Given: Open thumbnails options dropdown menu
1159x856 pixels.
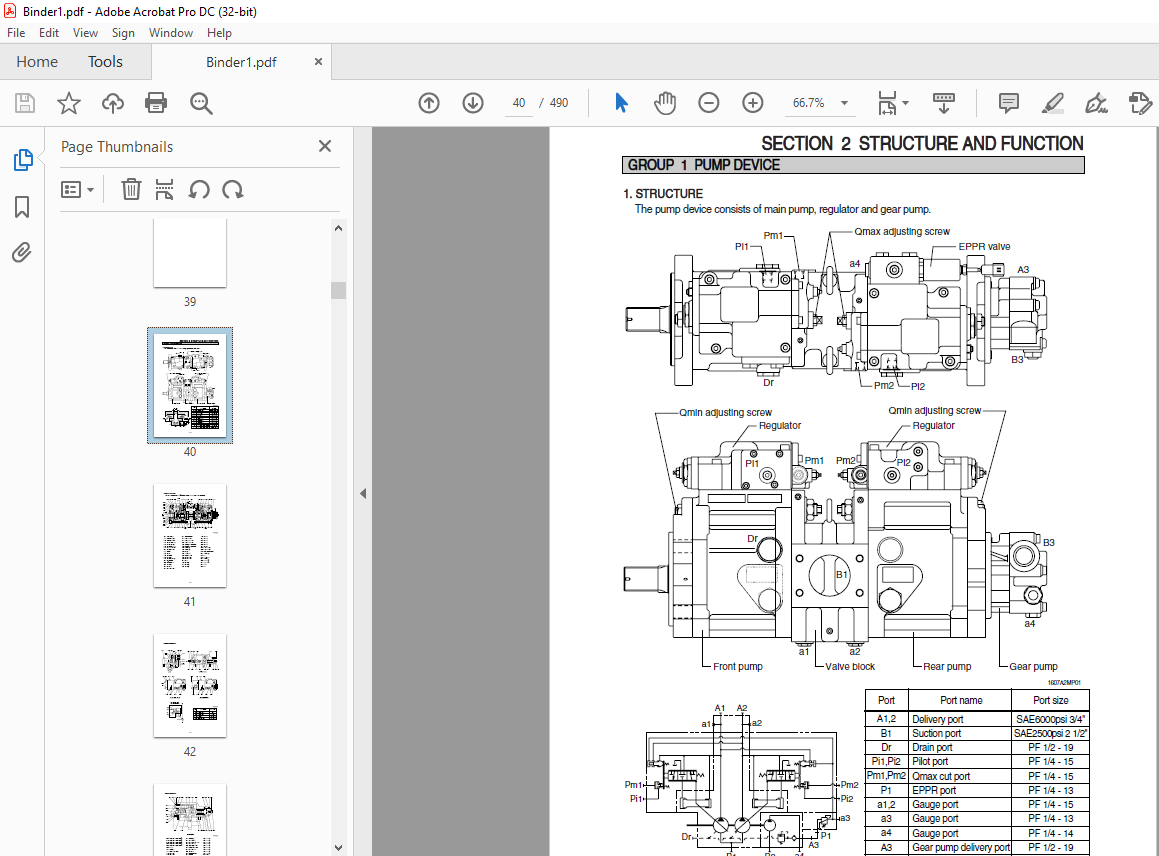Looking at the screenshot, I should pyautogui.click(x=77, y=190).
